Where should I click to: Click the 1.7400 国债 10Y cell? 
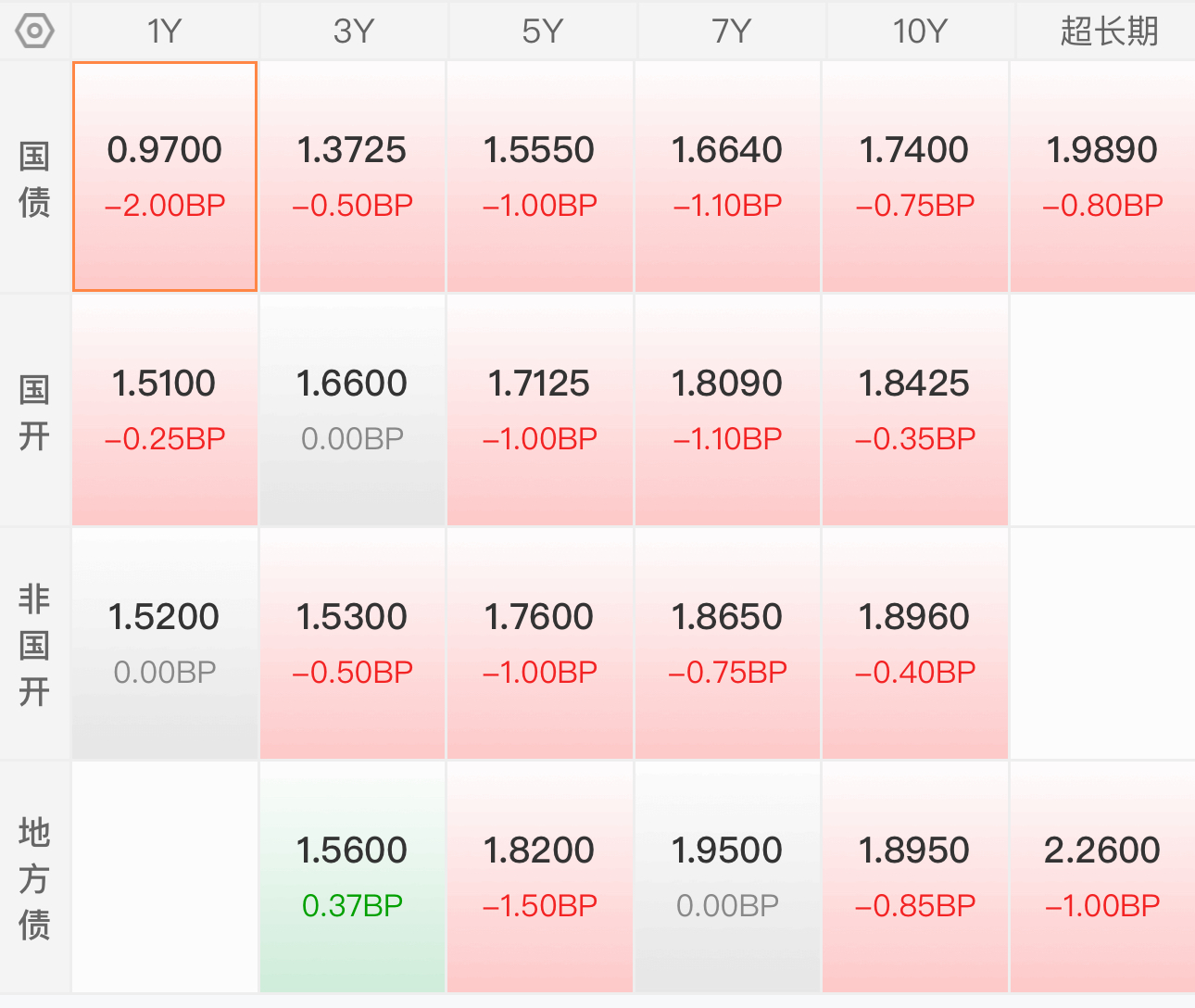[x=914, y=177]
